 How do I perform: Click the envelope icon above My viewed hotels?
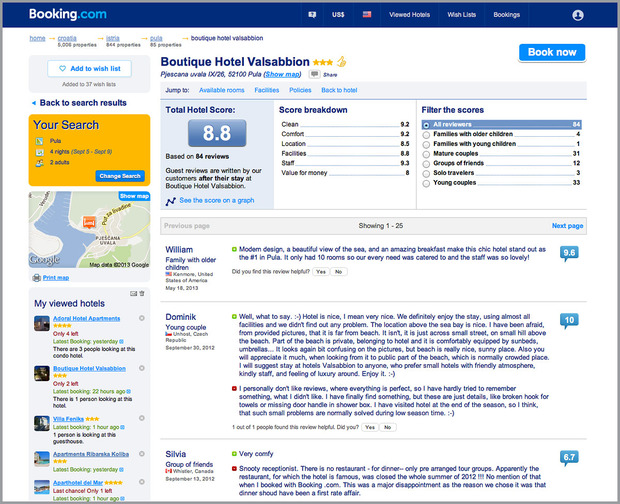(133, 293)
